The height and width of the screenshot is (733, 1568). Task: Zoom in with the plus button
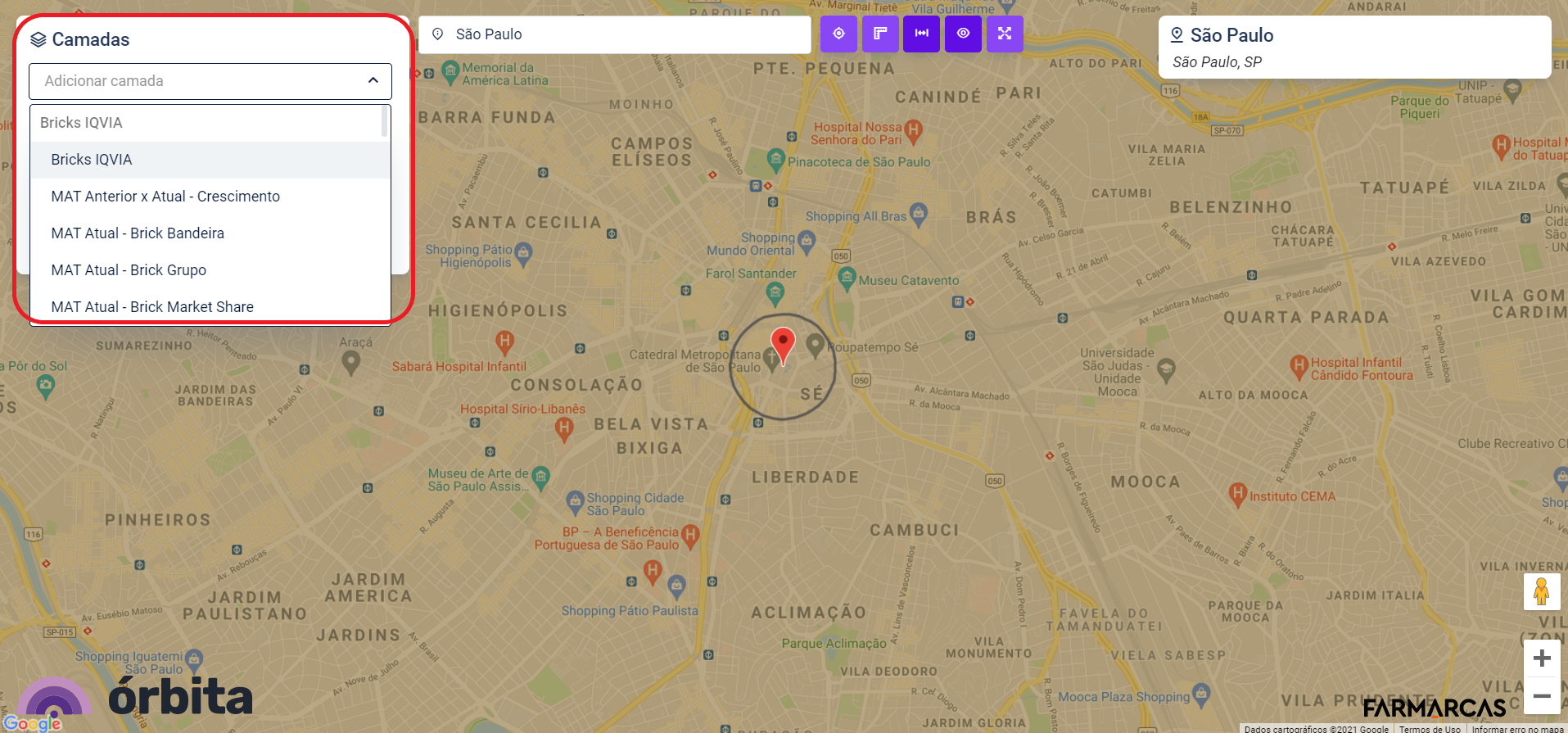[x=1541, y=658]
